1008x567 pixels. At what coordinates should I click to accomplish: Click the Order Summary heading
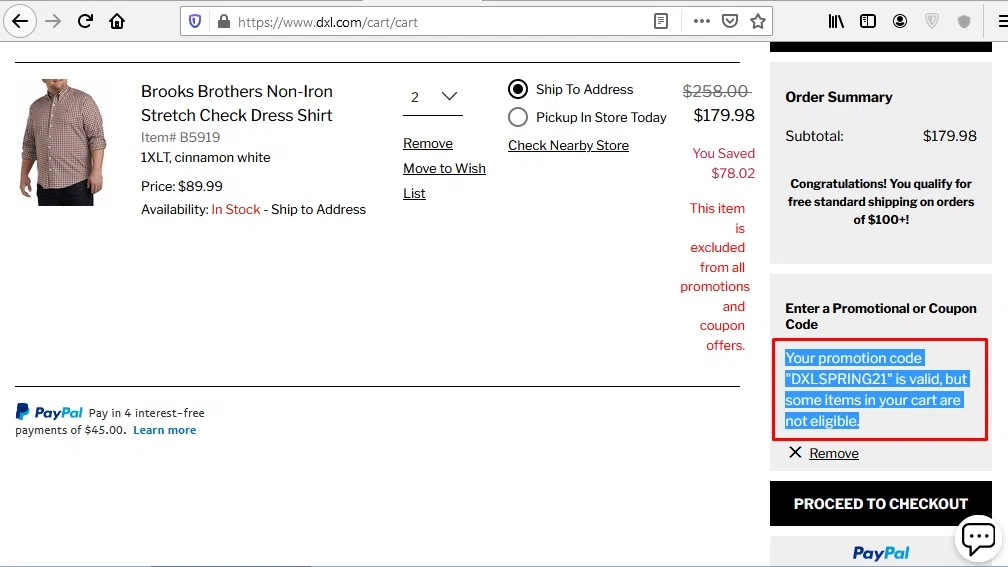pyautogui.click(x=838, y=97)
